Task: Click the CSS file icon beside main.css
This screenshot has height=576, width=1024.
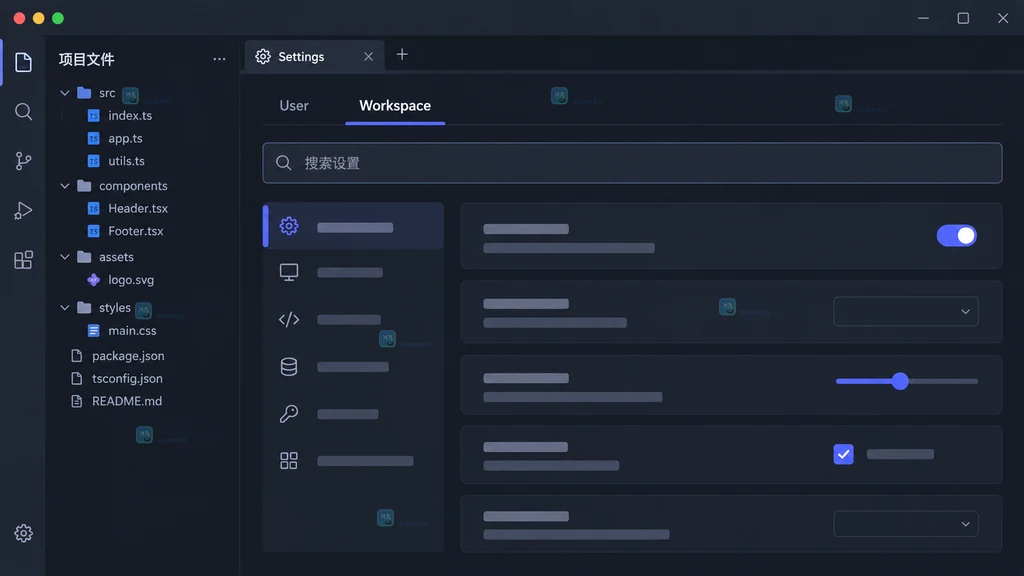Action: pyautogui.click(x=93, y=330)
